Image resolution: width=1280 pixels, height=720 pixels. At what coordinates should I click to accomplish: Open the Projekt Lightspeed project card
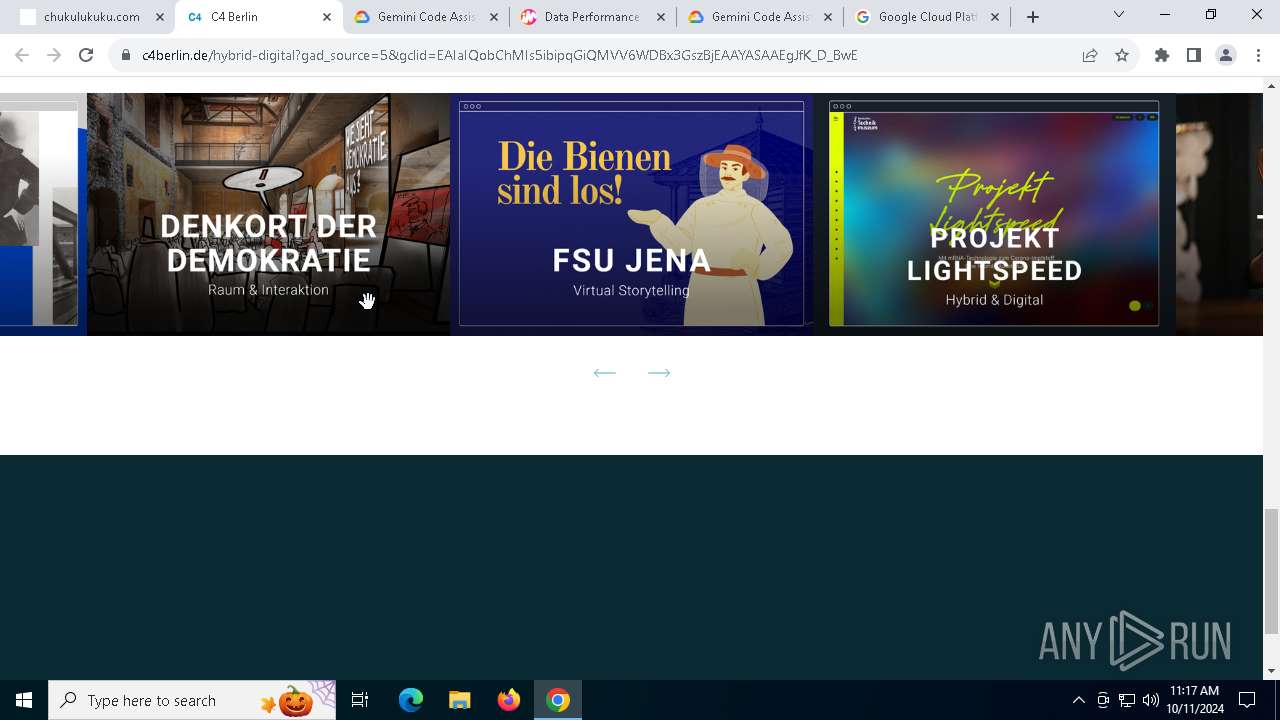(994, 214)
